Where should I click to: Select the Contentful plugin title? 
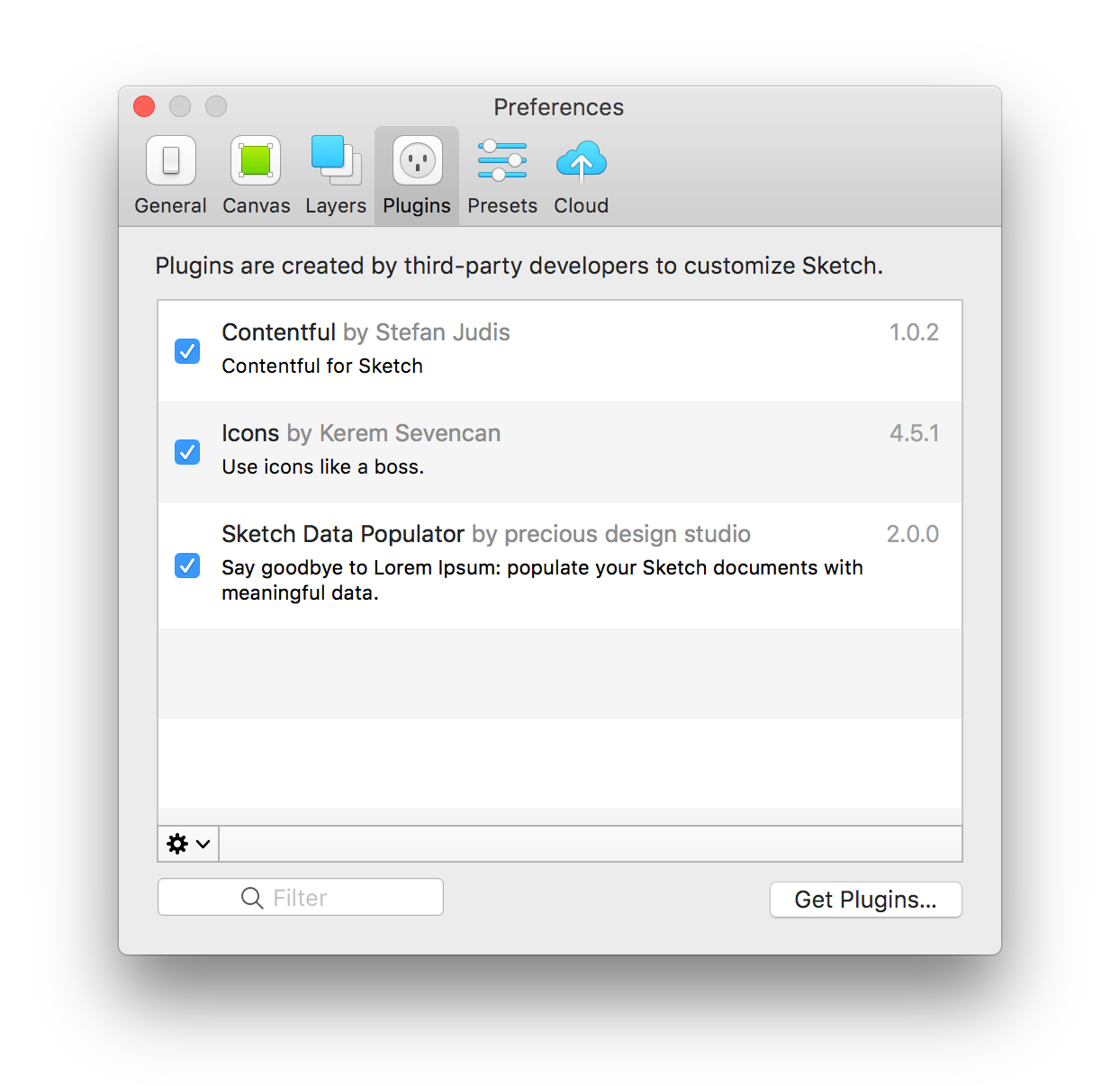point(278,332)
